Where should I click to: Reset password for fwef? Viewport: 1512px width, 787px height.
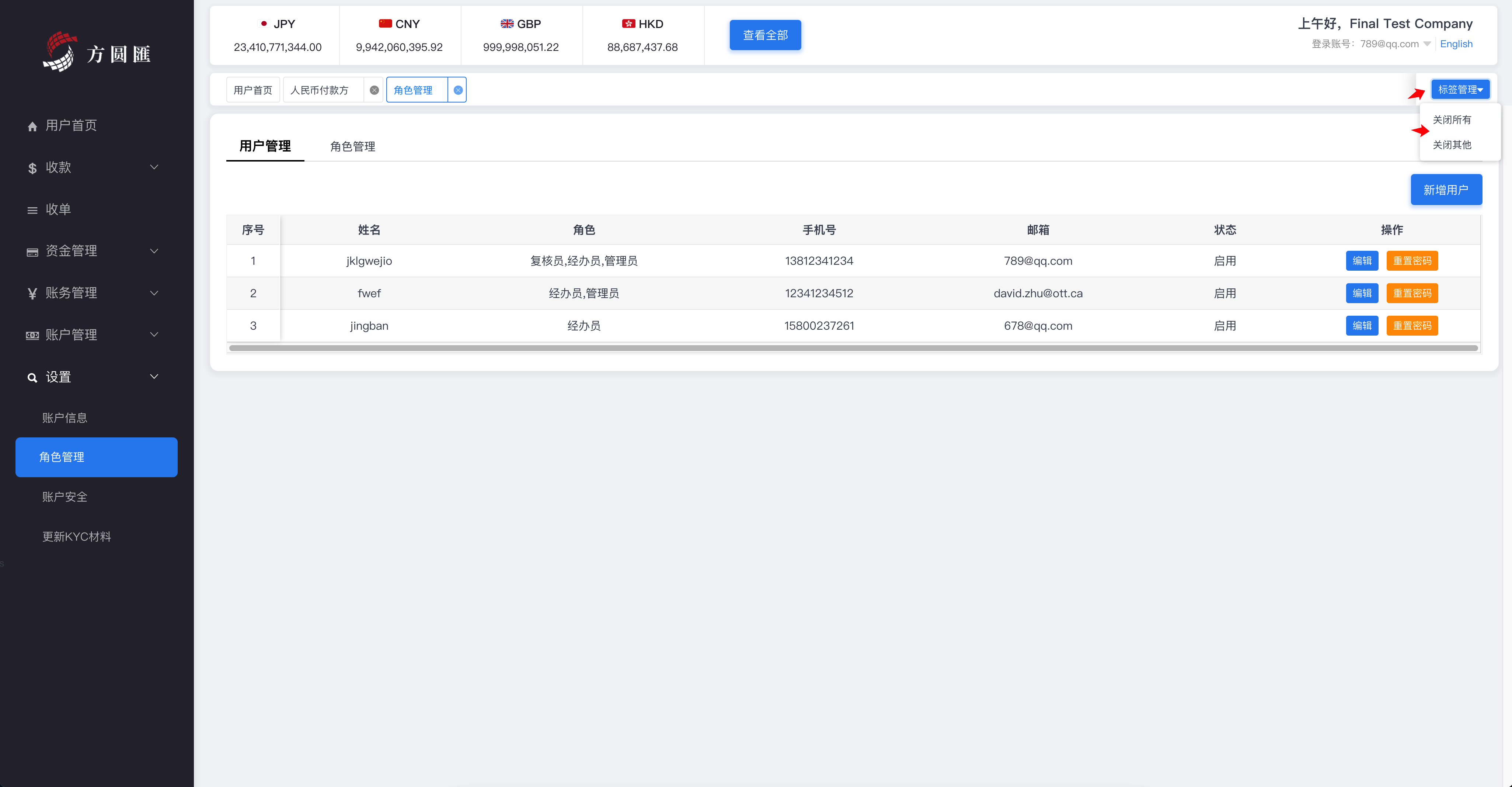pos(1412,293)
